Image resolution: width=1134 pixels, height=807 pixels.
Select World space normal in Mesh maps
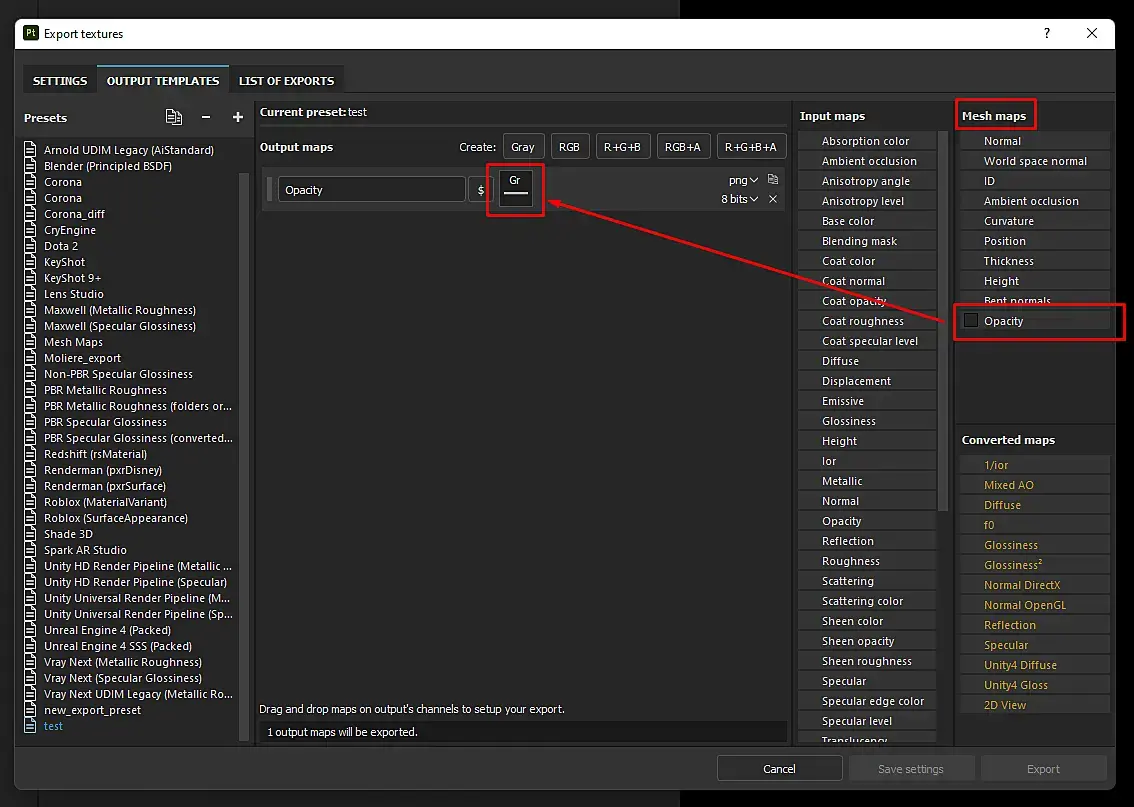[1035, 161]
